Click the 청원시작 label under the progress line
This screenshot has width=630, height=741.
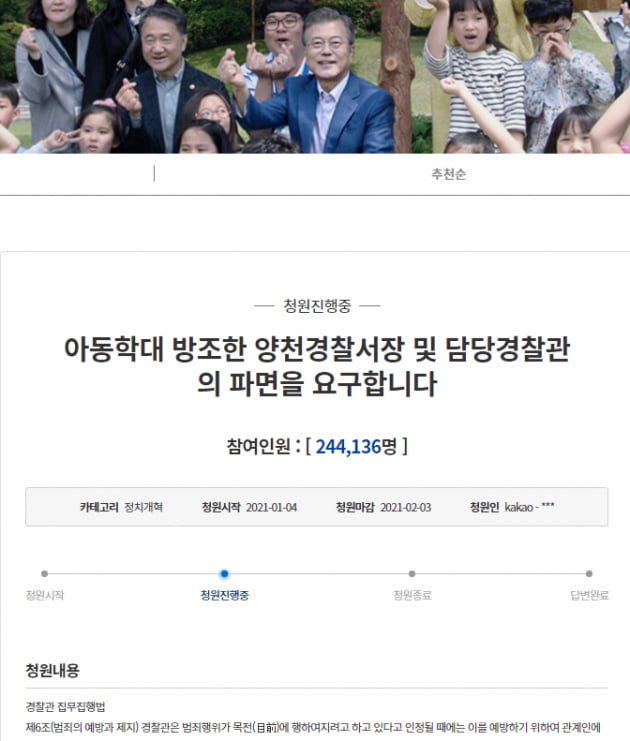45,595
